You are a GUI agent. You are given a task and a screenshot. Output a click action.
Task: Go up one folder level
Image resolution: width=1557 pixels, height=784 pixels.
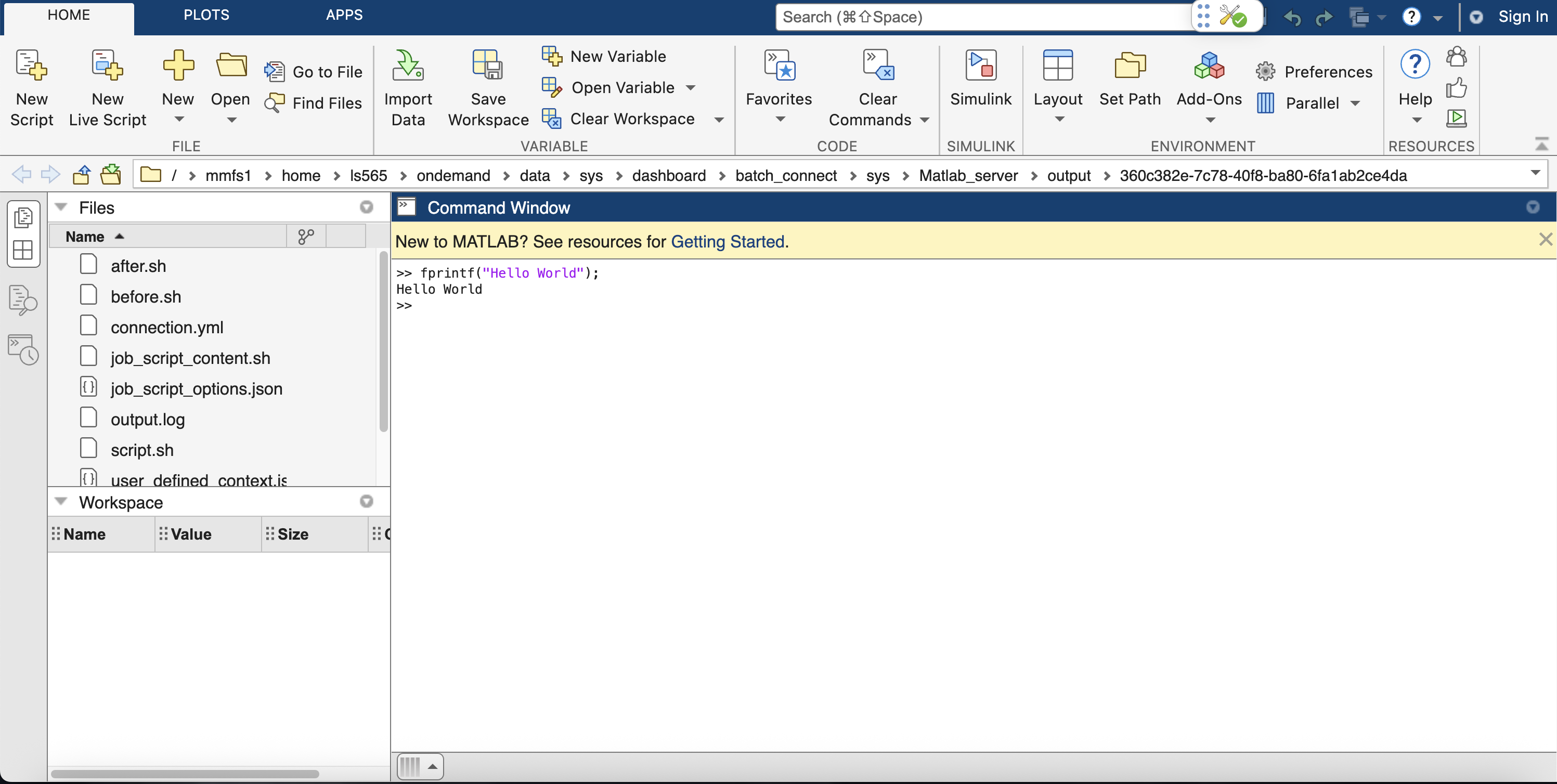82,175
